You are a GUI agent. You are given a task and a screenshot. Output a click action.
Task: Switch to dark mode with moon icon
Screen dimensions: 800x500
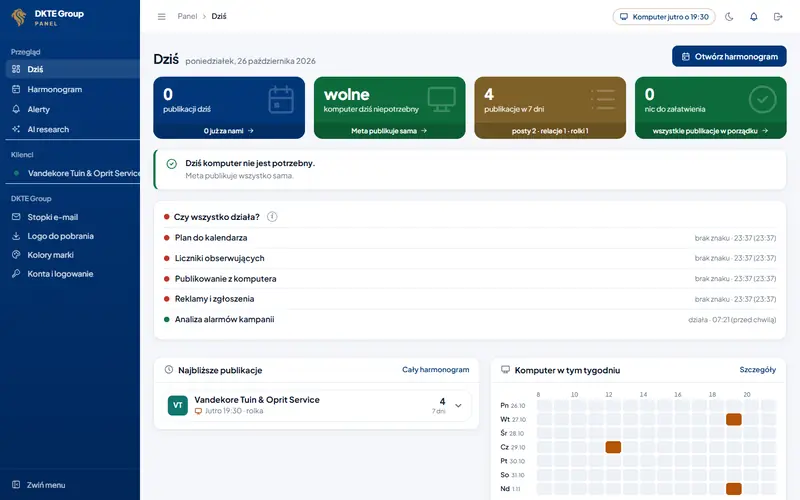729,17
